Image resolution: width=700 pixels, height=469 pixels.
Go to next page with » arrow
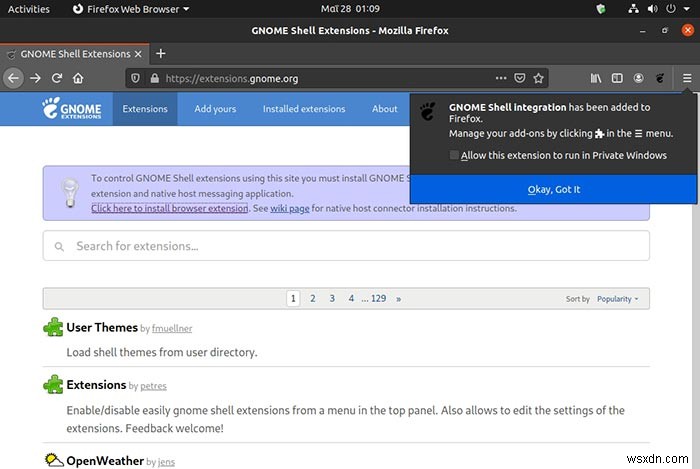399,299
